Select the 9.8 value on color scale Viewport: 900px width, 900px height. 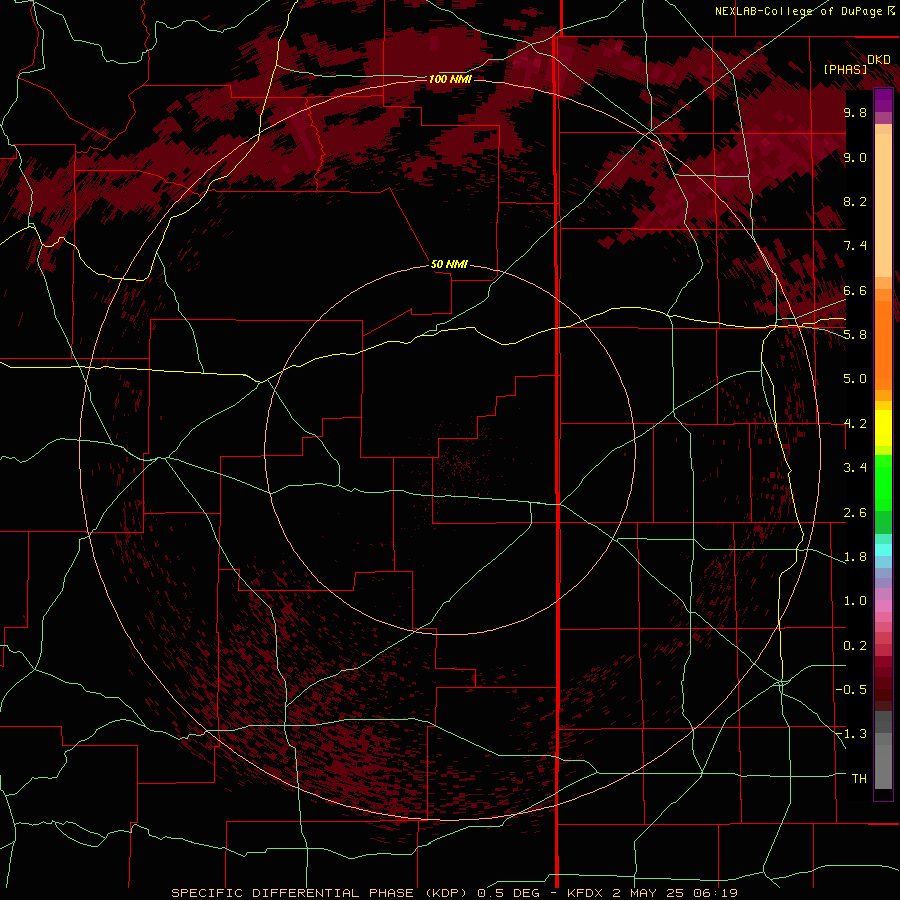pyautogui.click(x=855, y=112)
